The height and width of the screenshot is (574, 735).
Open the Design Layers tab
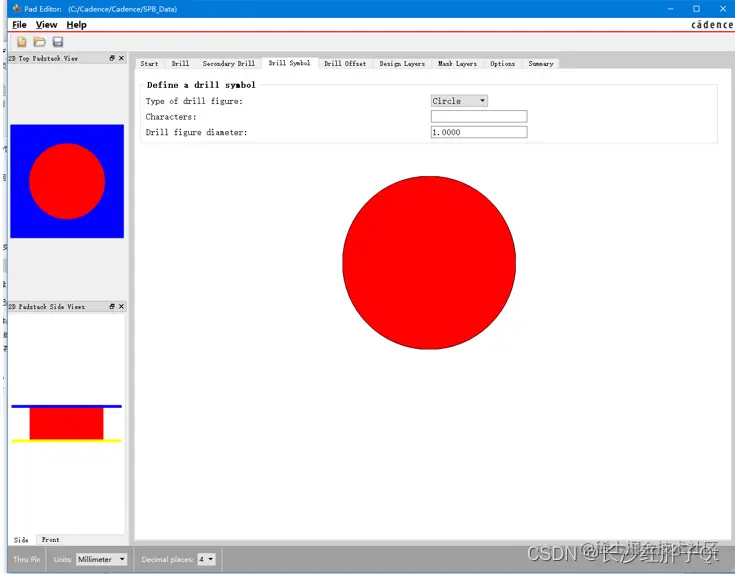tap(402, 63)
